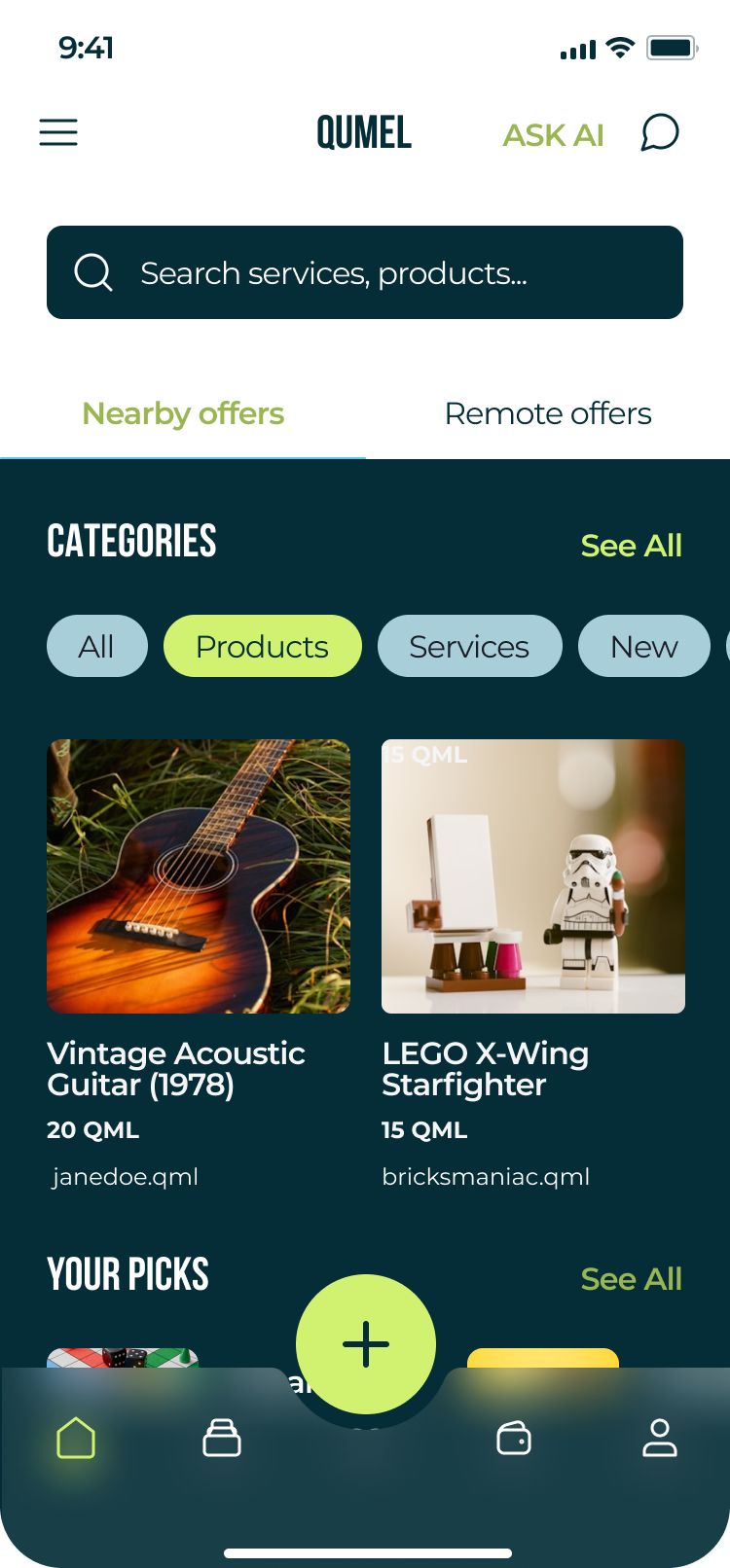Click ASK AI link
Image resolution: width=730 pixels, height=1568 pixels.
553,135
